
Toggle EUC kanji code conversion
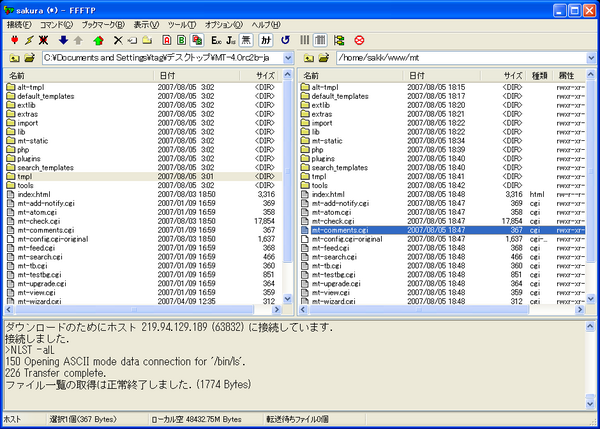(x=216, y=40)
